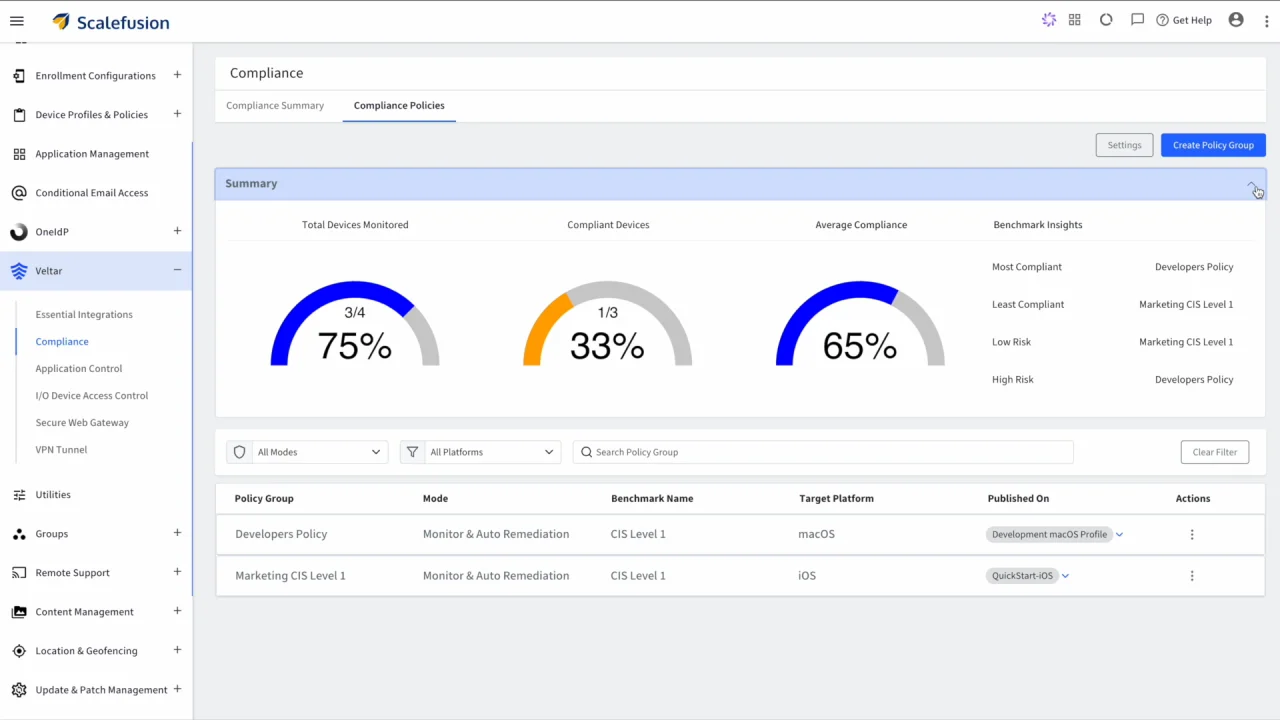
Task: Switch to the Compliance Summary tab
Action: tap(275, 105)
